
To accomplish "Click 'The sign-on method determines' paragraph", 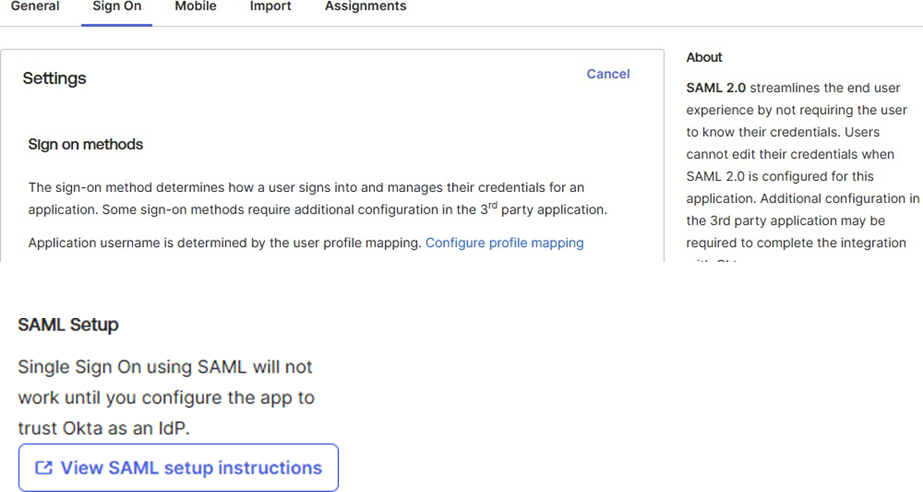I will click(318, 198).
